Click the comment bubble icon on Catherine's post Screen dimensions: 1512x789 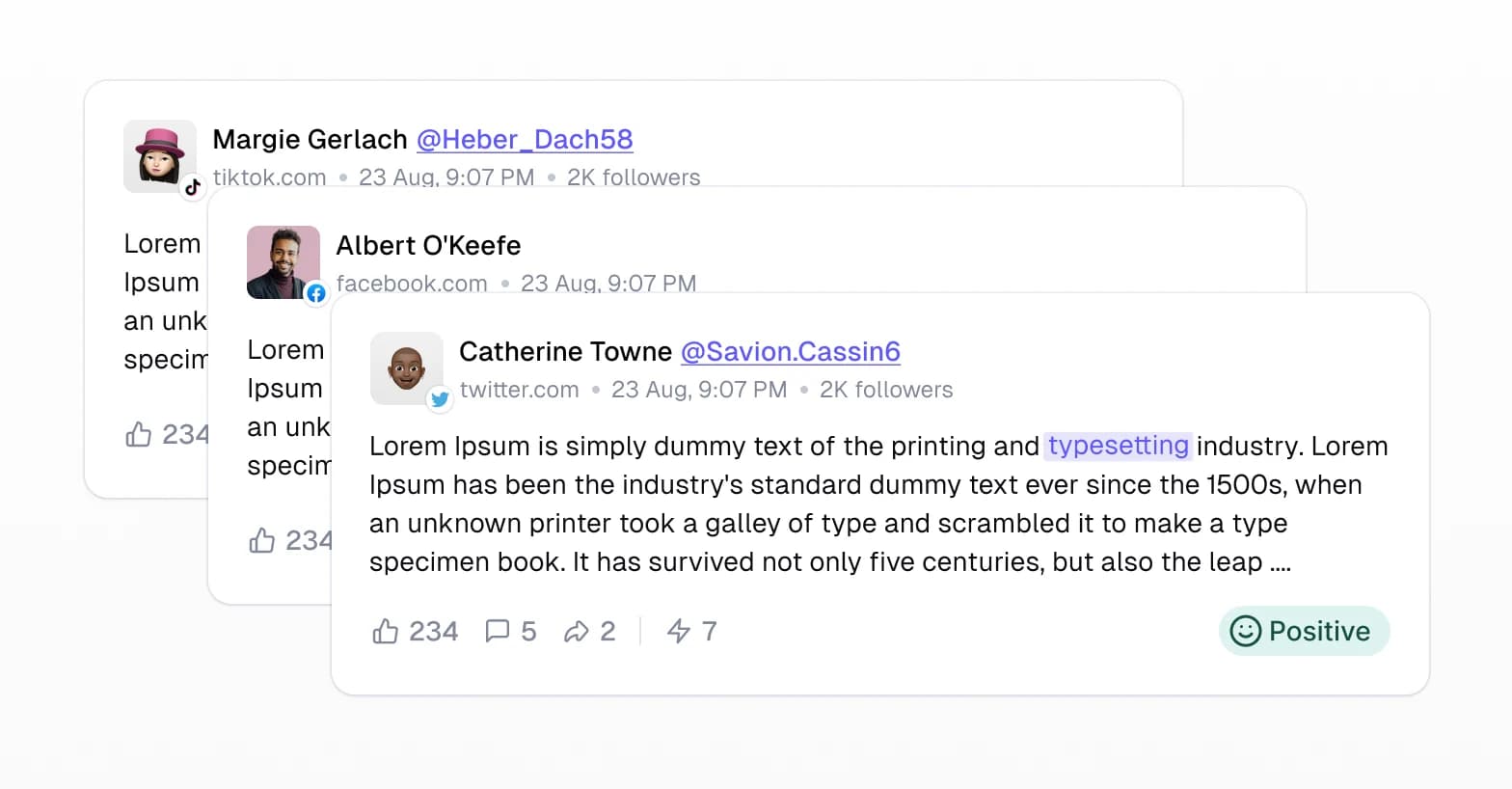tap(498, 632)
